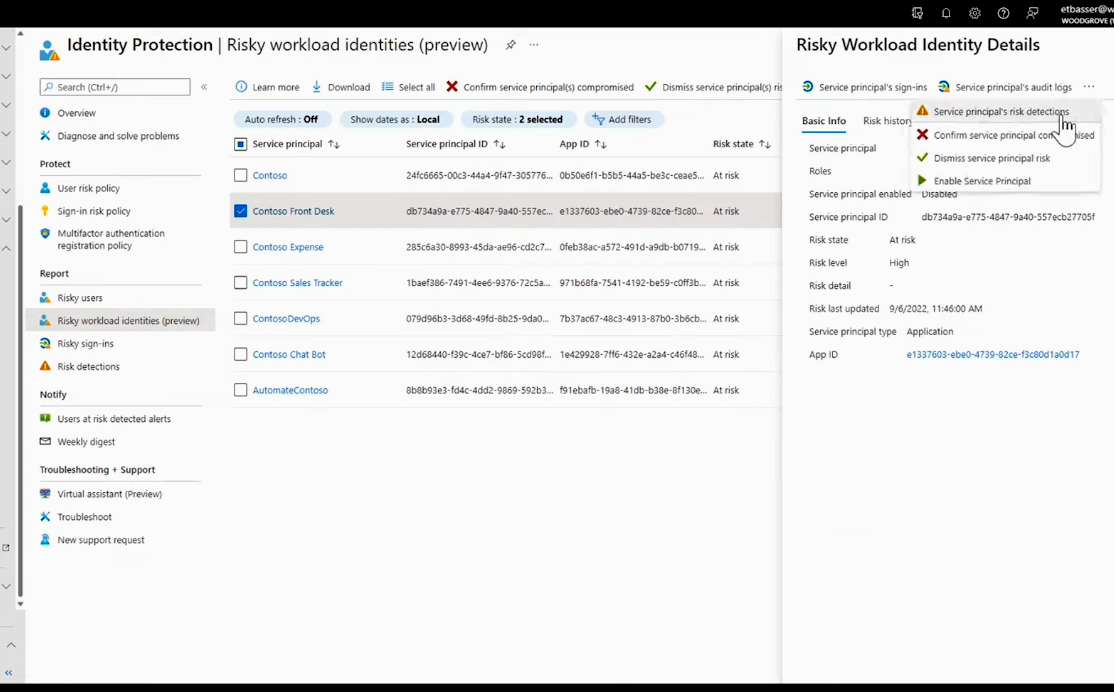Sort by Service principal ID column
The image size is (1114, 692).
[455, 144]
